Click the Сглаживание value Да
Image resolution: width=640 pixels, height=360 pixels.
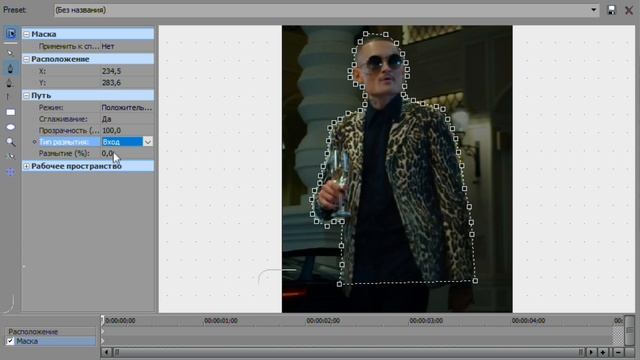(106, 119)
